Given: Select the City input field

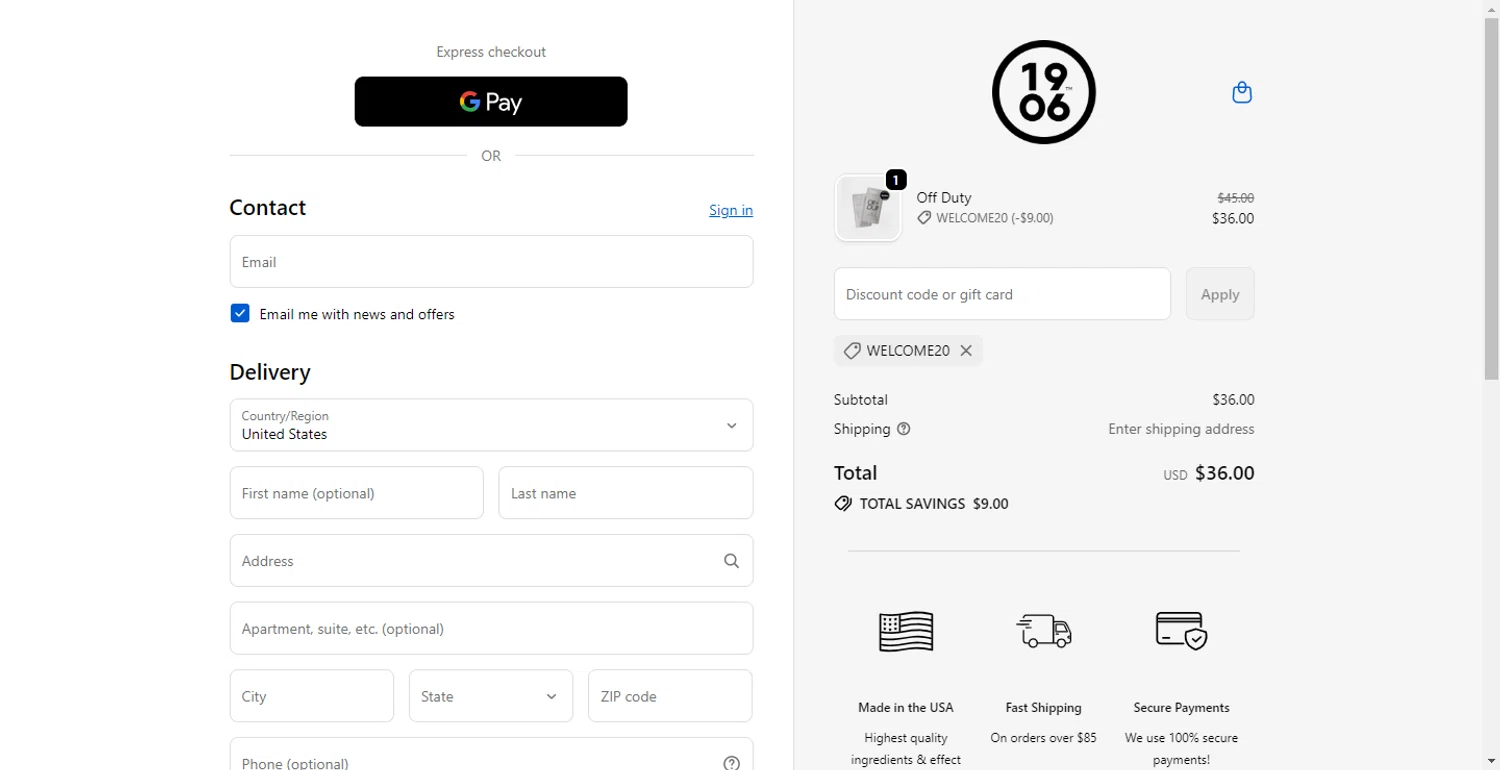Looking at the screenshot, I should click(312, 696).
